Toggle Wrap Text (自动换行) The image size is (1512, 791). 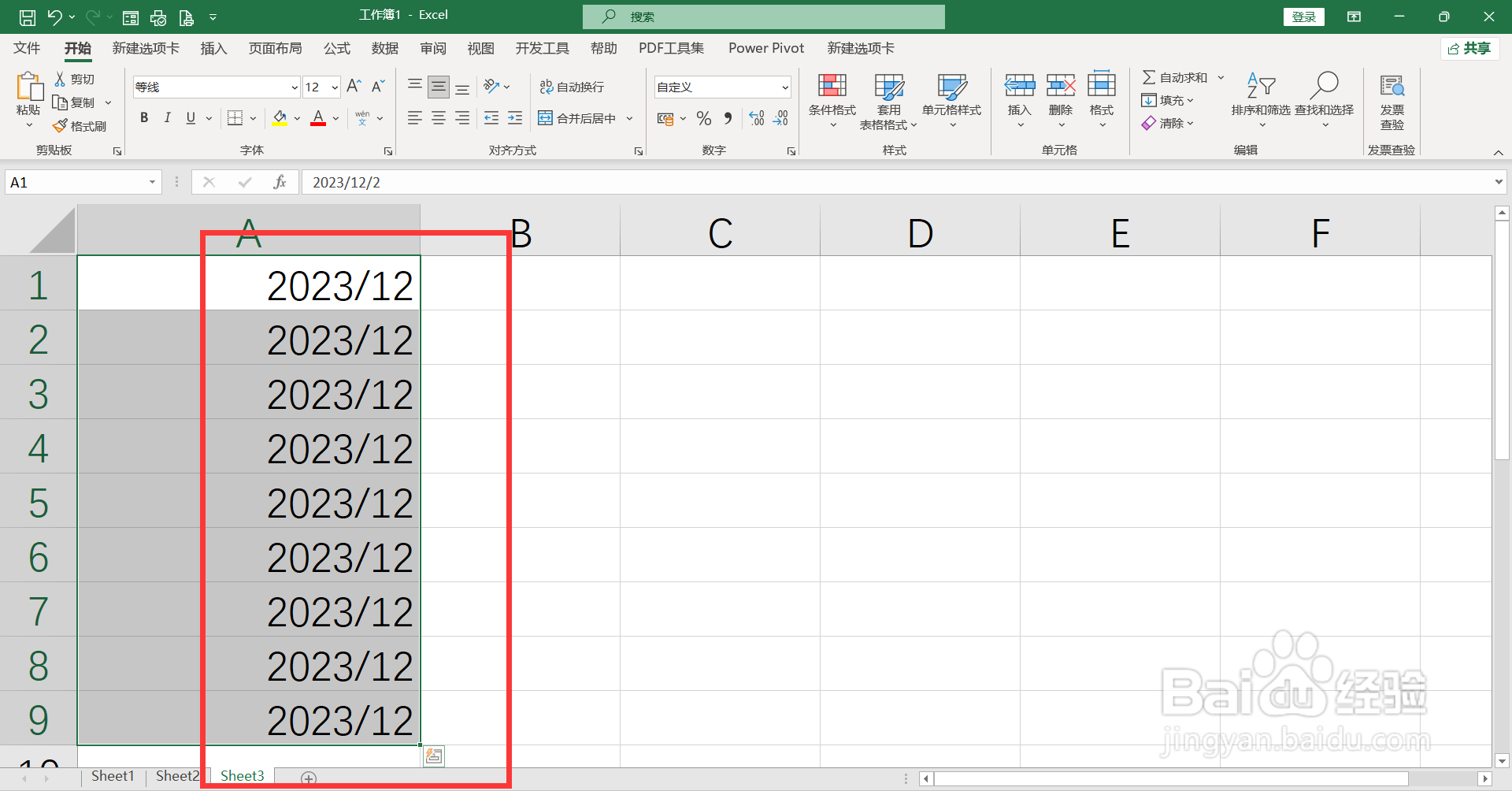(572, 87)
